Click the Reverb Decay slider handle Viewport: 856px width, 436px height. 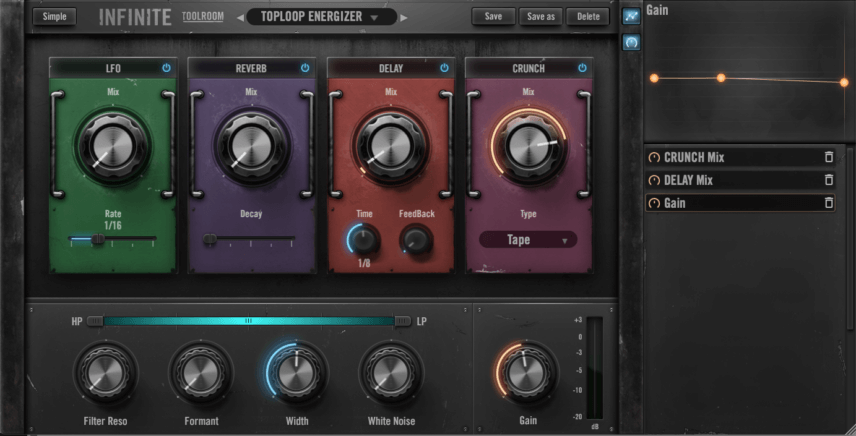tap(210, 238)
